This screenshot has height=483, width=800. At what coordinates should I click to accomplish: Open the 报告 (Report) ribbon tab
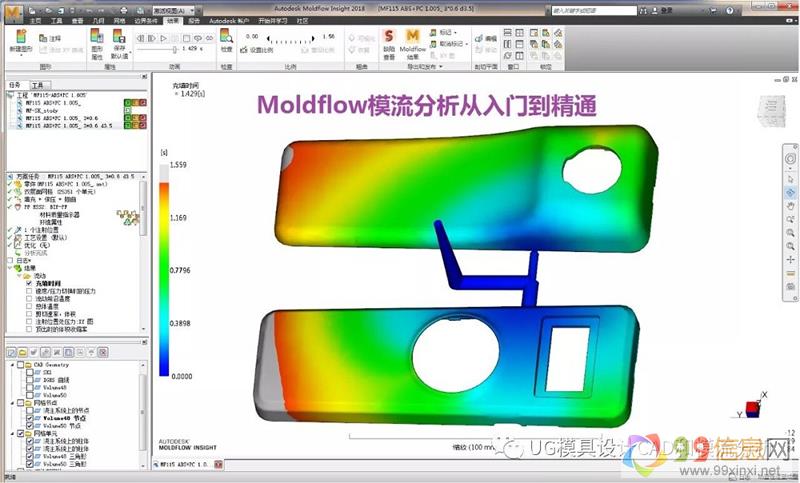coord(193,19)
